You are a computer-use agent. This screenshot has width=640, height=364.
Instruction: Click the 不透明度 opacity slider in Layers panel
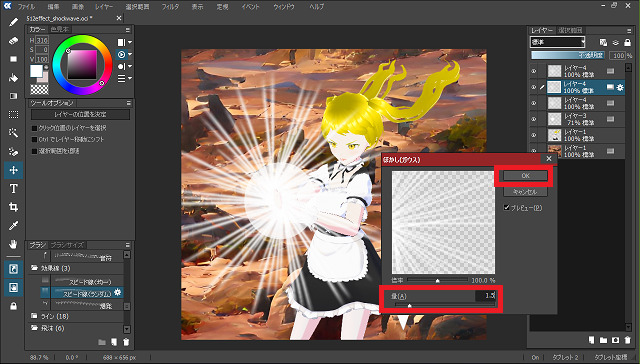(x=568, y=55)
